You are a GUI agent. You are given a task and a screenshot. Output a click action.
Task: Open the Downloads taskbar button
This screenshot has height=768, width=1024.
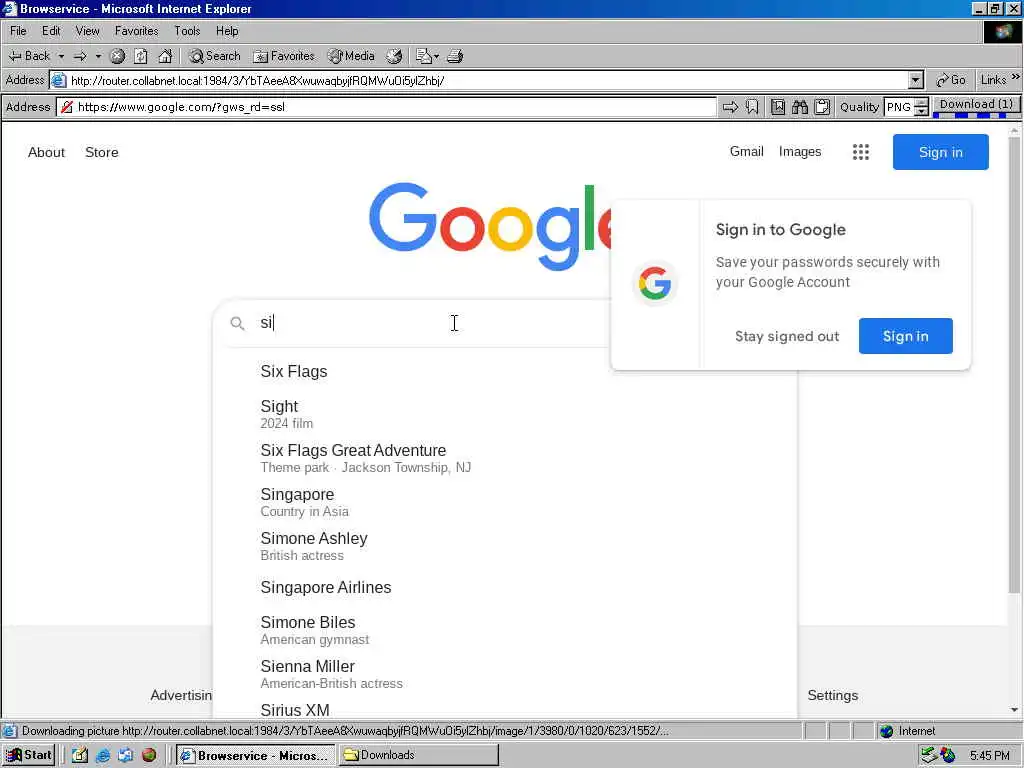pyautogui.click(x=418, y=755)
